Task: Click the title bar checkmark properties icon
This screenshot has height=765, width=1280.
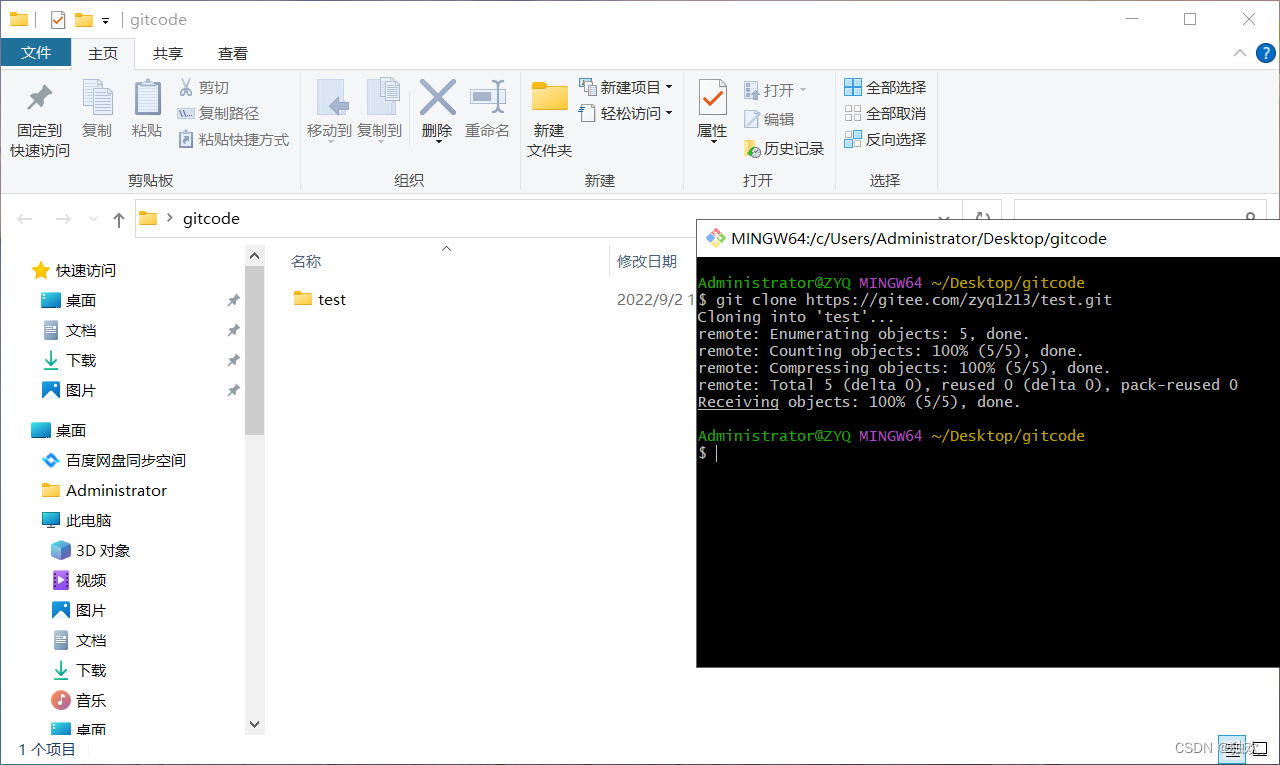Action: 58,20
